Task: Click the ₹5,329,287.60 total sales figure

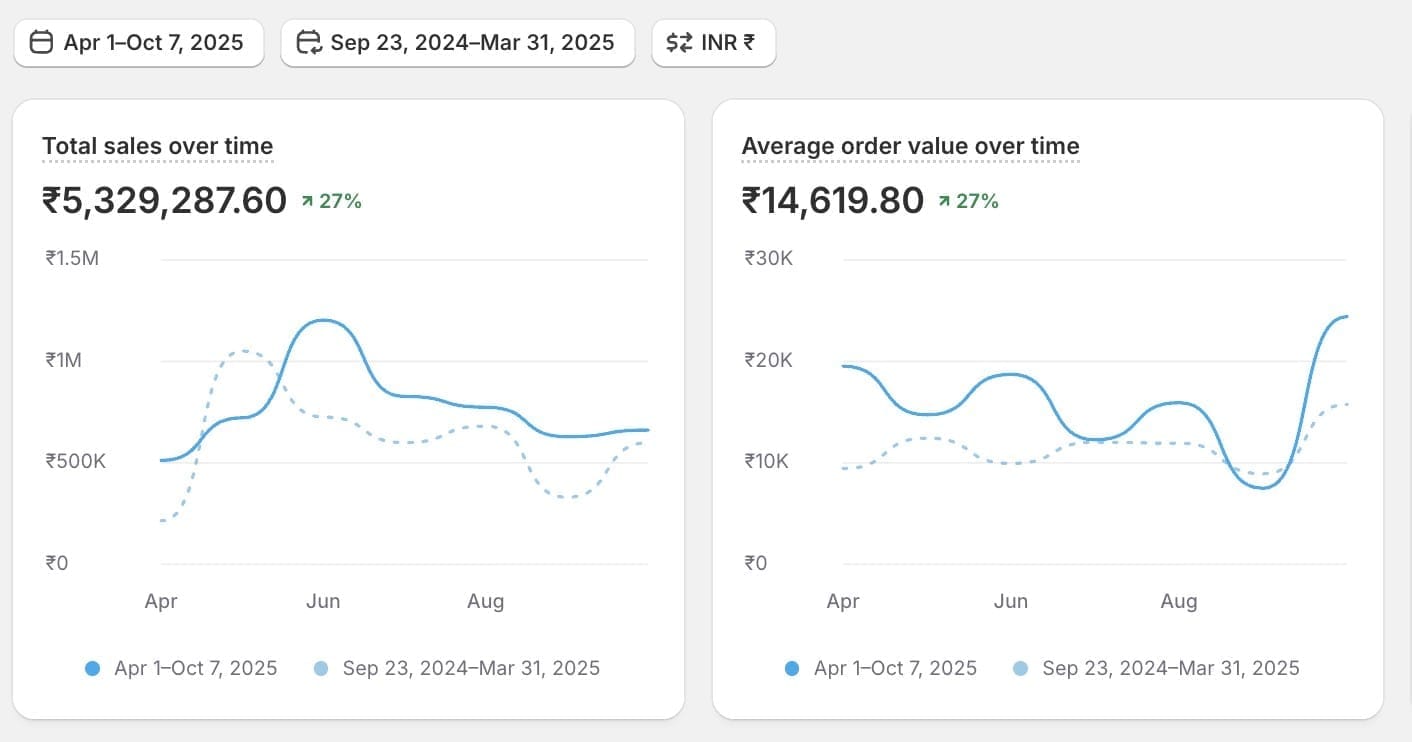Action: click(x=164, y=201)
